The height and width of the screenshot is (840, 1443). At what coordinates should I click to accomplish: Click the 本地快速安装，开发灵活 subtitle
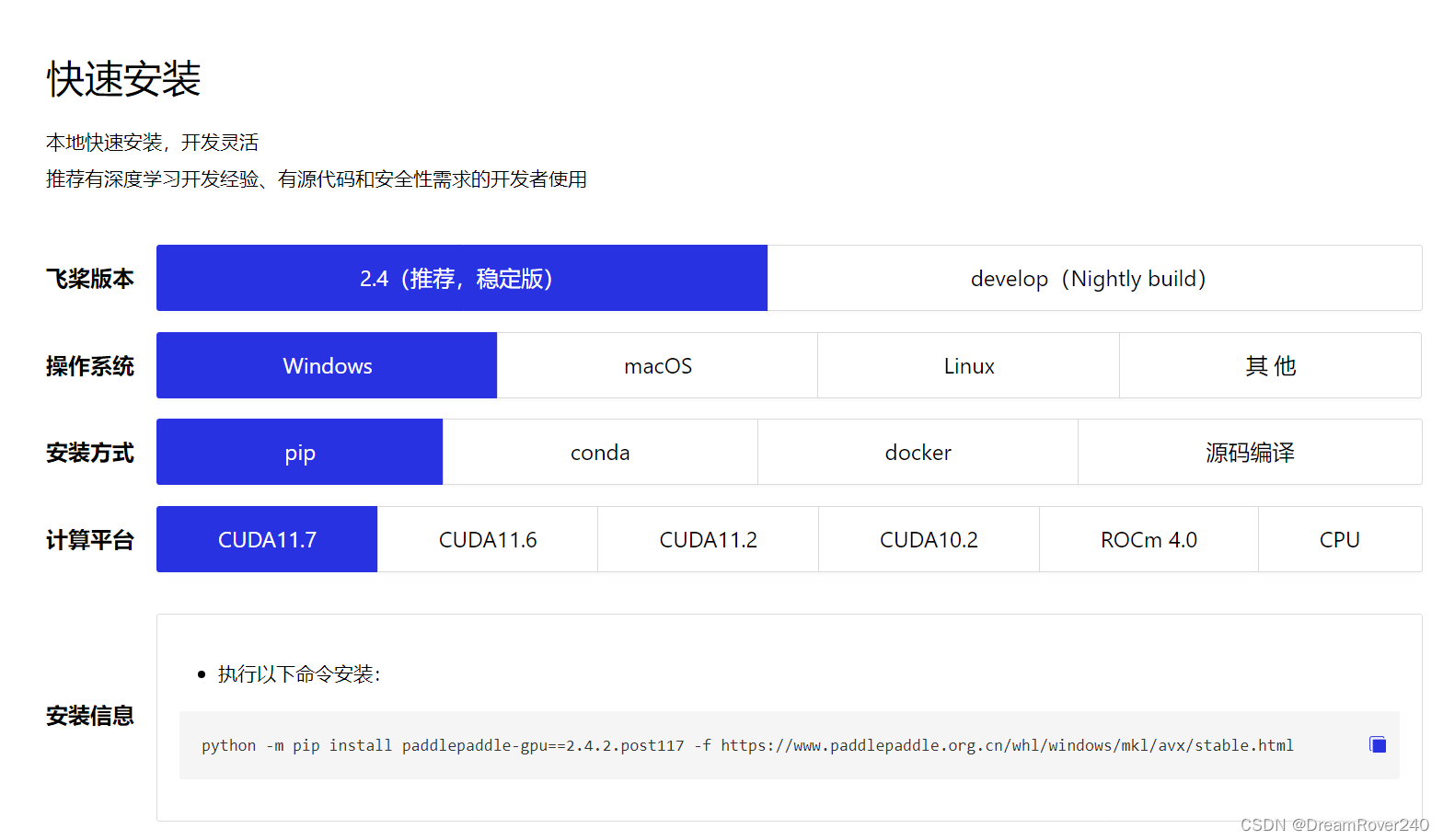click(x=153, y=143)
